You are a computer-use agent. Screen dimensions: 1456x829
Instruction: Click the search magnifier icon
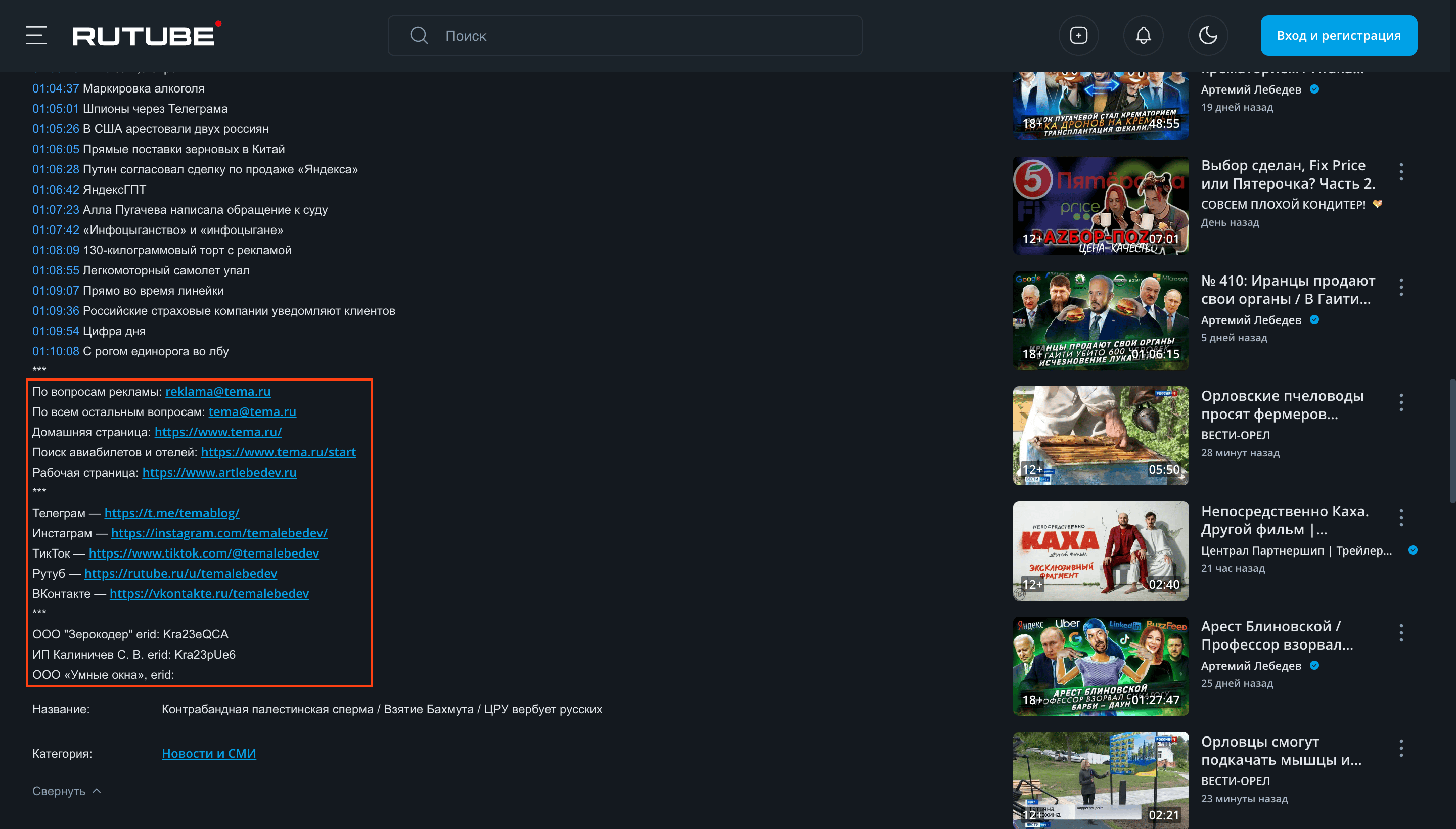tap(419, 35)
